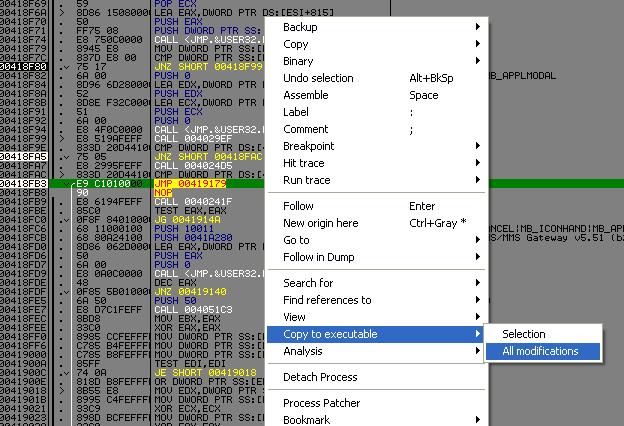Open the Binary submenu

pos(376,61)
